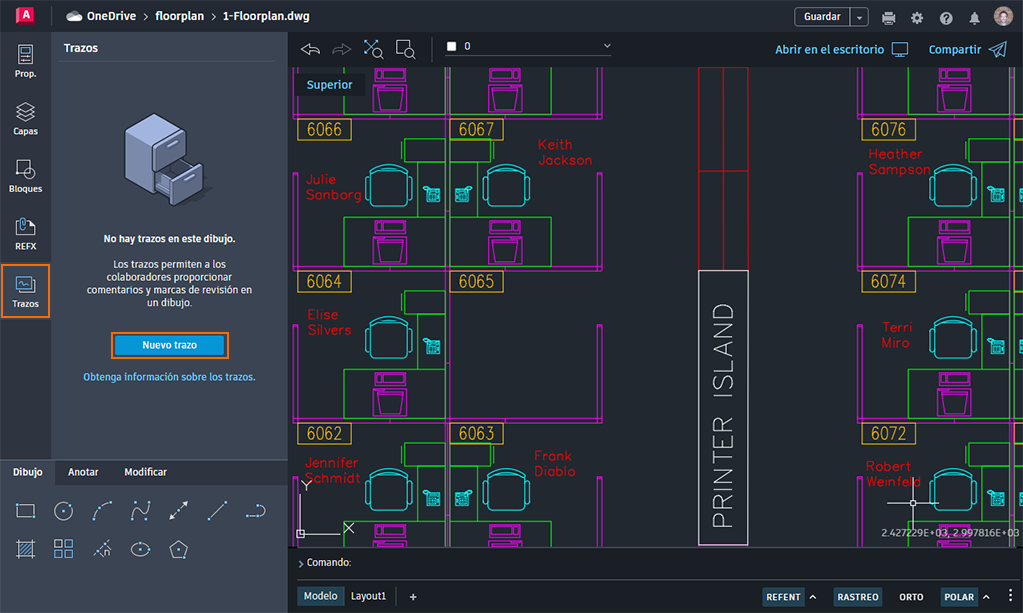Image resolution: width=1023 pixels, height=613 pixels.
Task: Select the Circle draw tool
Action: [x=63, y=511]
